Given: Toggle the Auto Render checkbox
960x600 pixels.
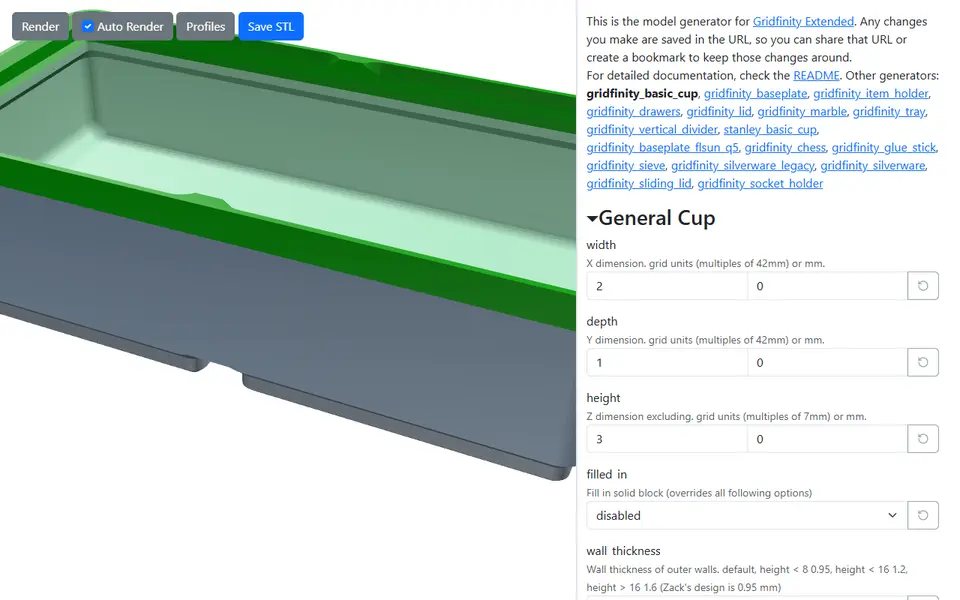Looking at the screenshot, I should coord(88,26).
